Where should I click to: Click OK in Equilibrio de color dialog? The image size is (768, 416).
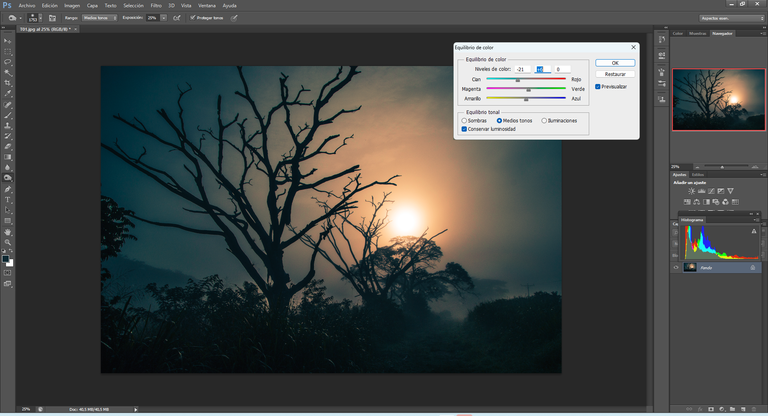tap(615, 63)
